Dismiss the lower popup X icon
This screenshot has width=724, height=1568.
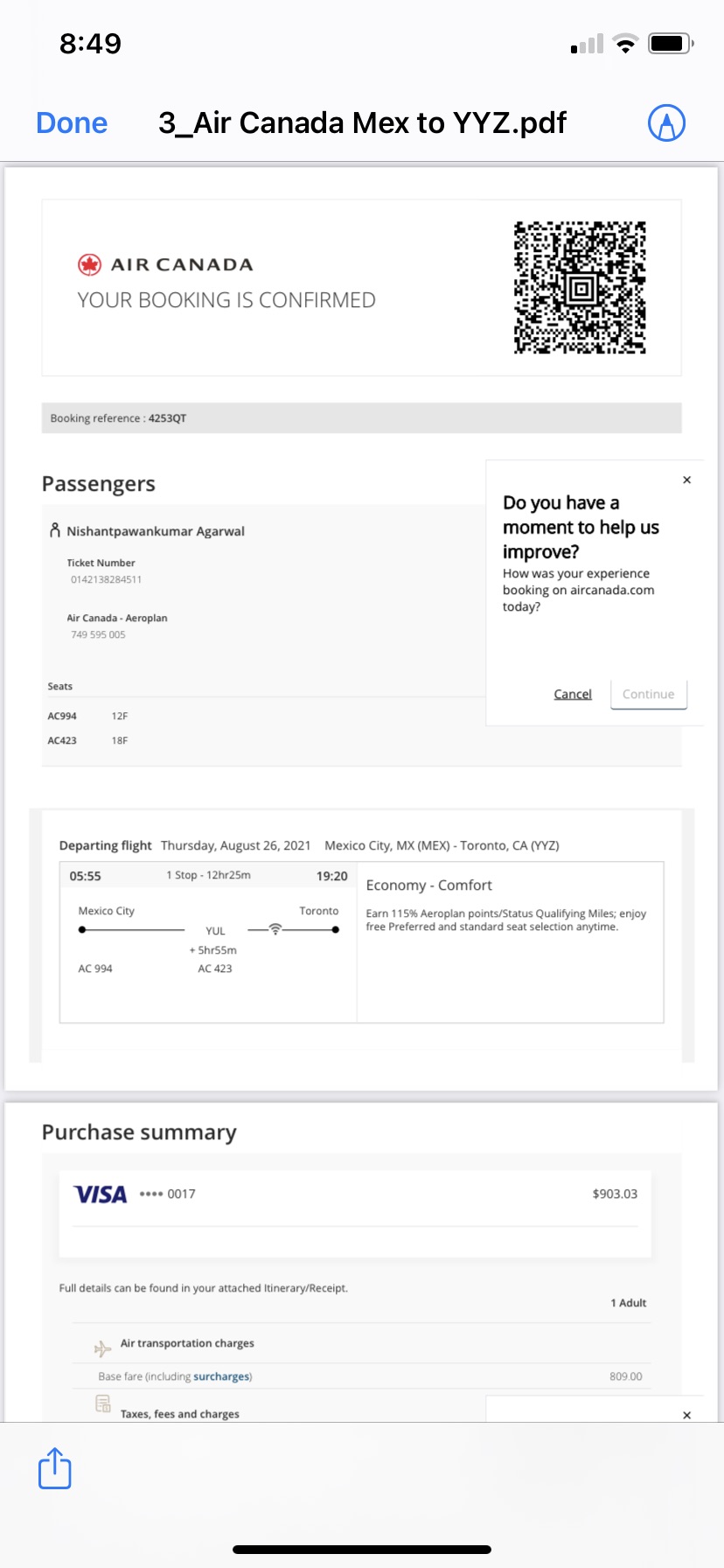[x=687, y=1415]
